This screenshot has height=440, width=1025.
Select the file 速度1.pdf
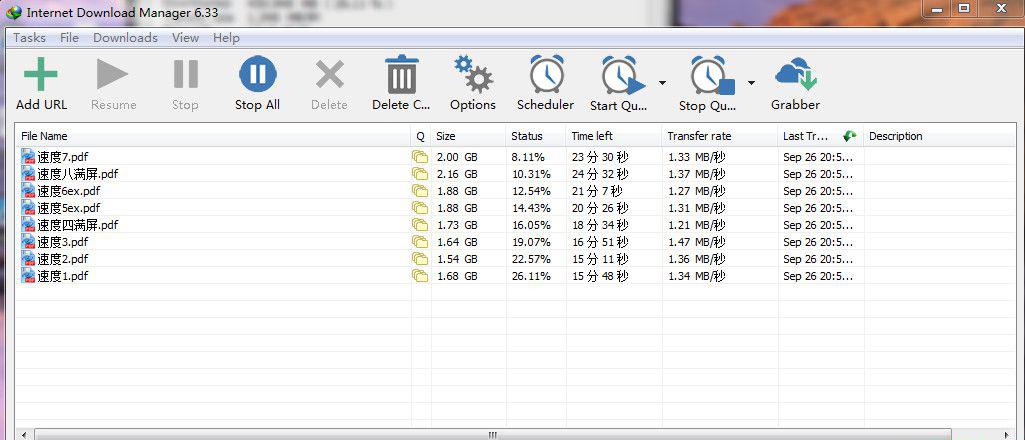click(x=63, y=276)
